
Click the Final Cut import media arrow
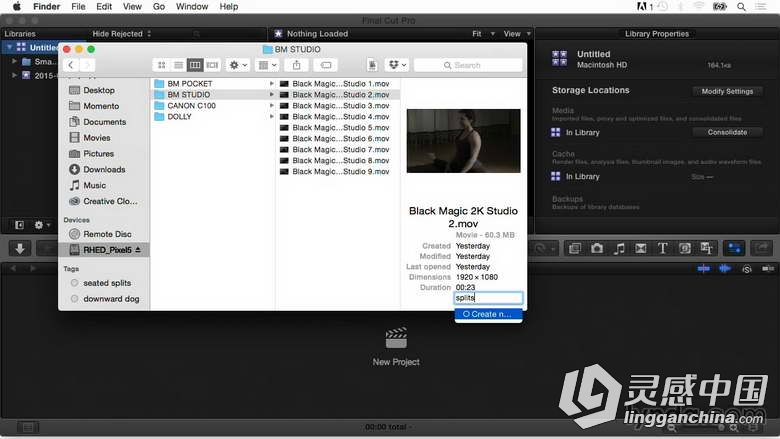(20, 249)
